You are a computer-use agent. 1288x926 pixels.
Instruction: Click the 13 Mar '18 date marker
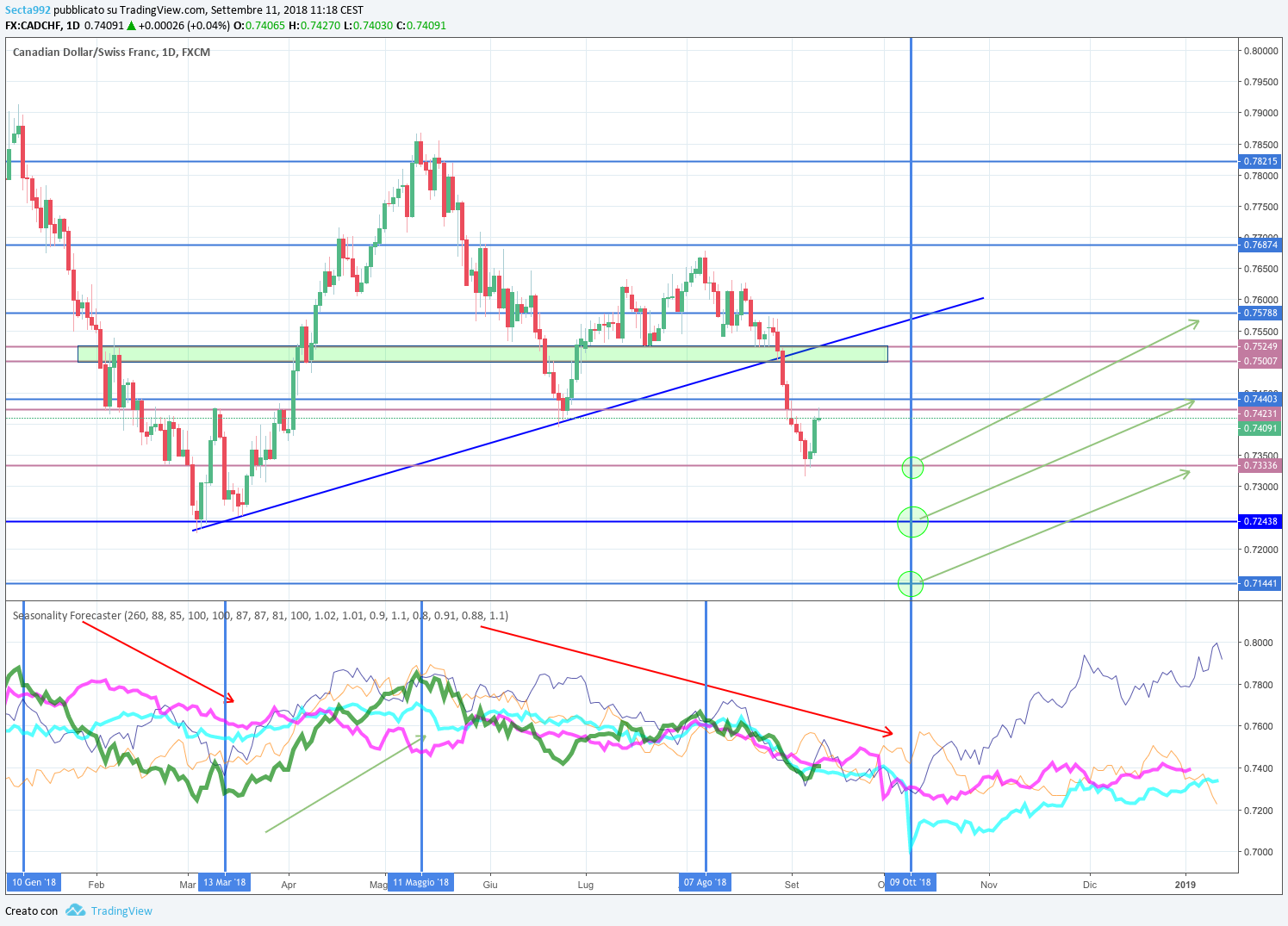pos(225,882)
